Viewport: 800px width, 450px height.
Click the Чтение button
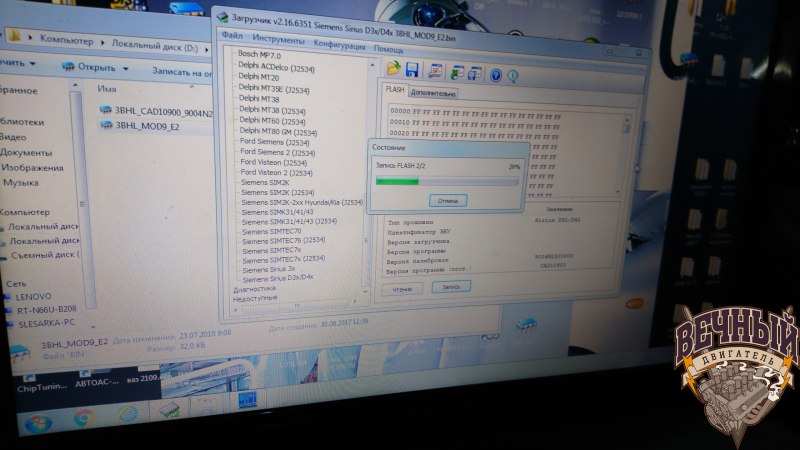click(402, 288)
